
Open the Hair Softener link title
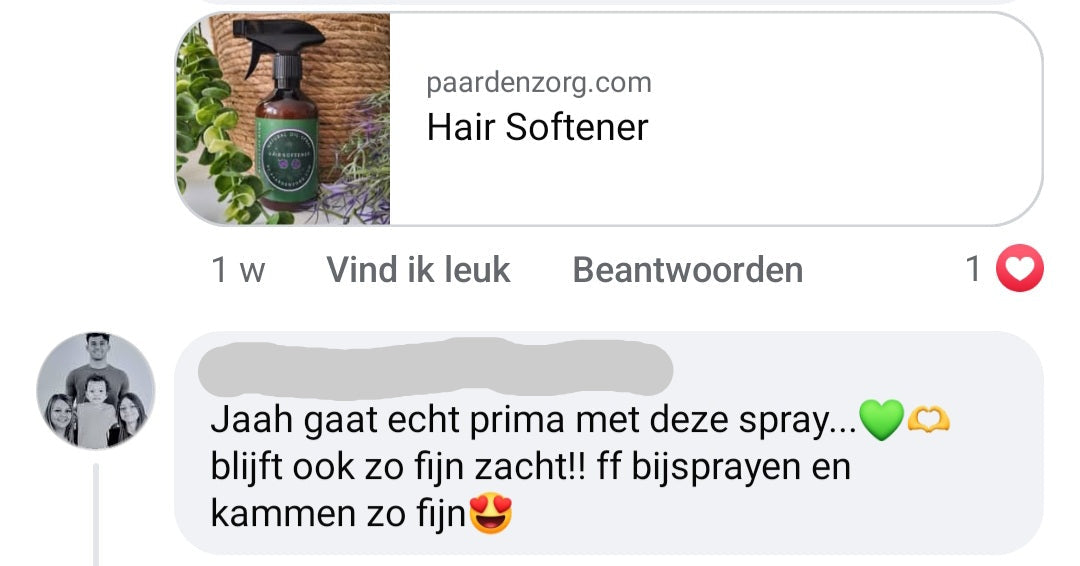pyautogui.click(x=537, y=127)
